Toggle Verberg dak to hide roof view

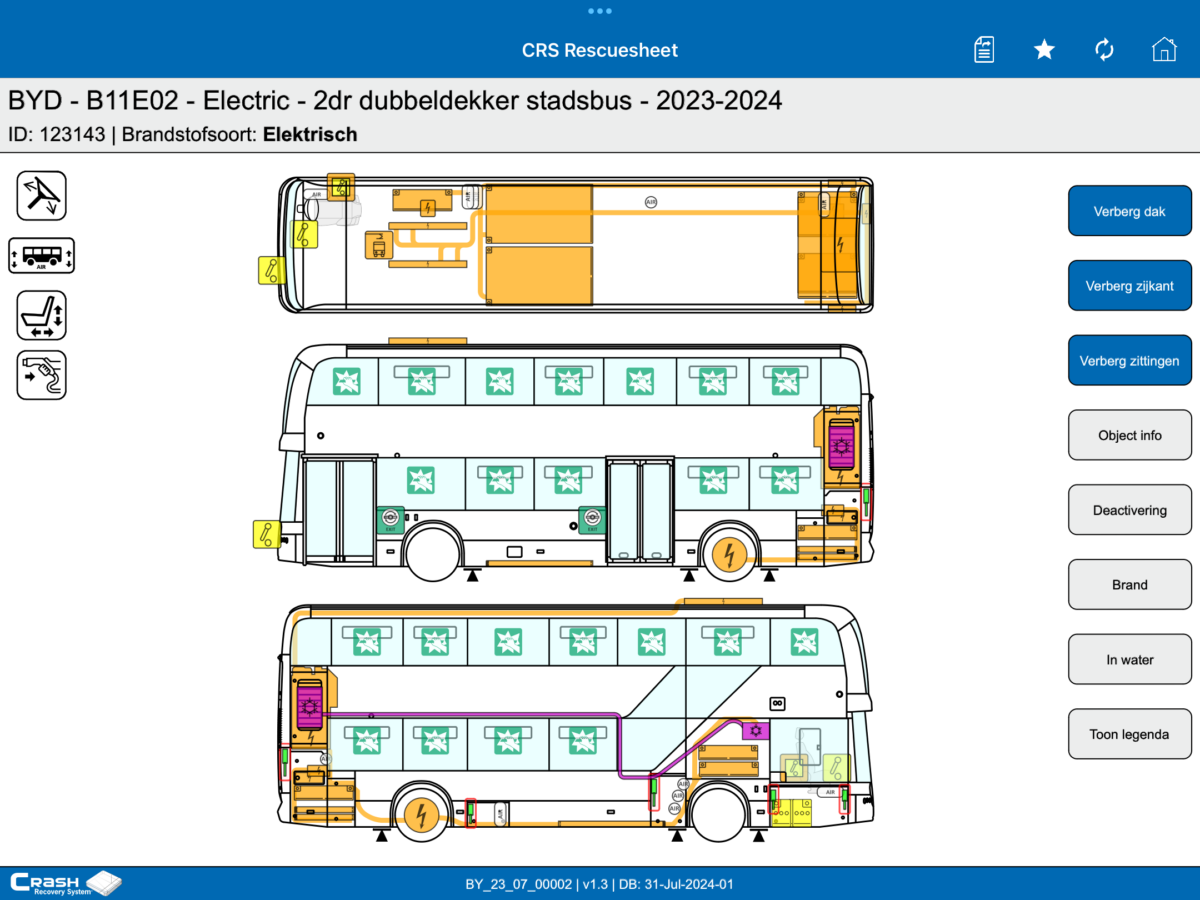click(x=1130, y=211)
